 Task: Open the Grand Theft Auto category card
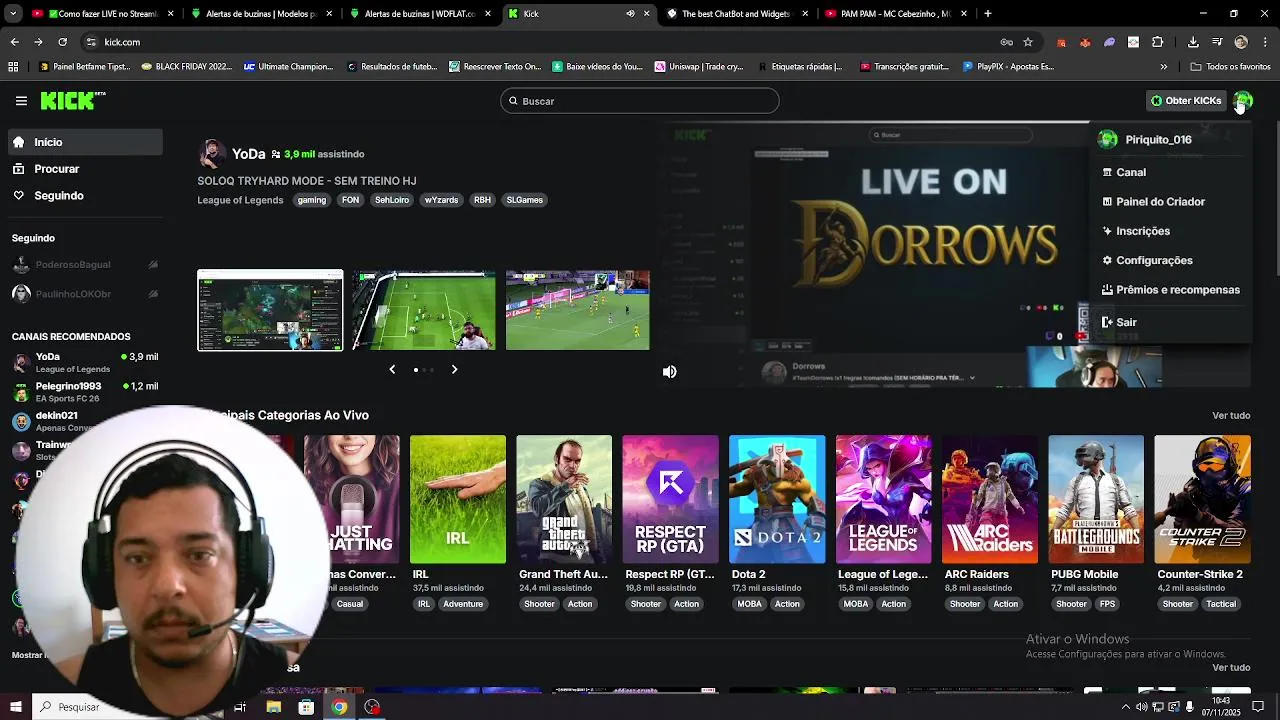coord(564,499)
